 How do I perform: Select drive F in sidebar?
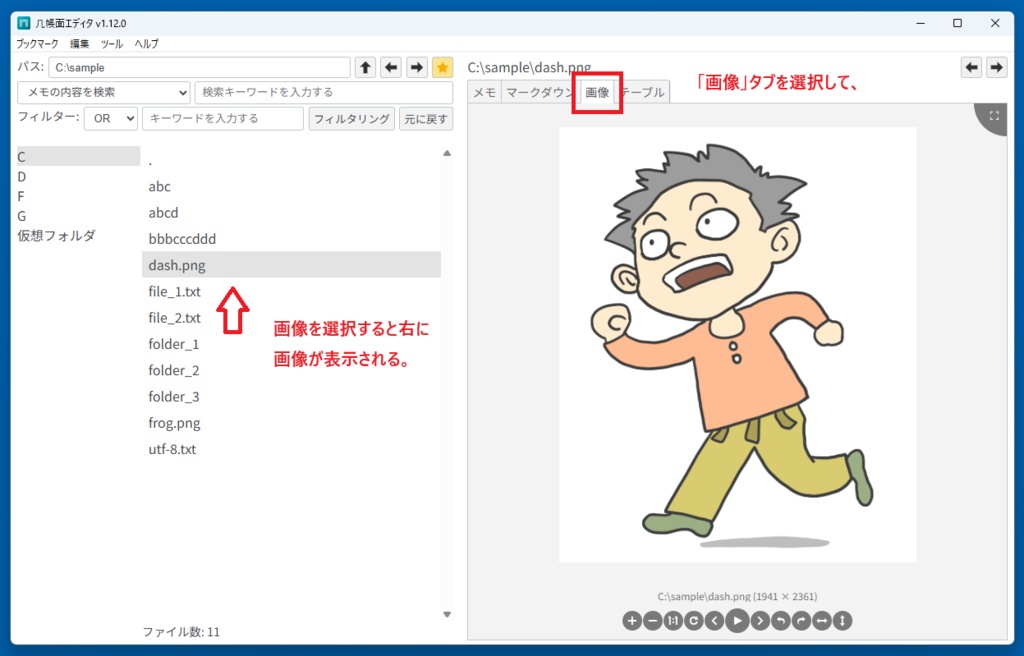coord(78,196)
